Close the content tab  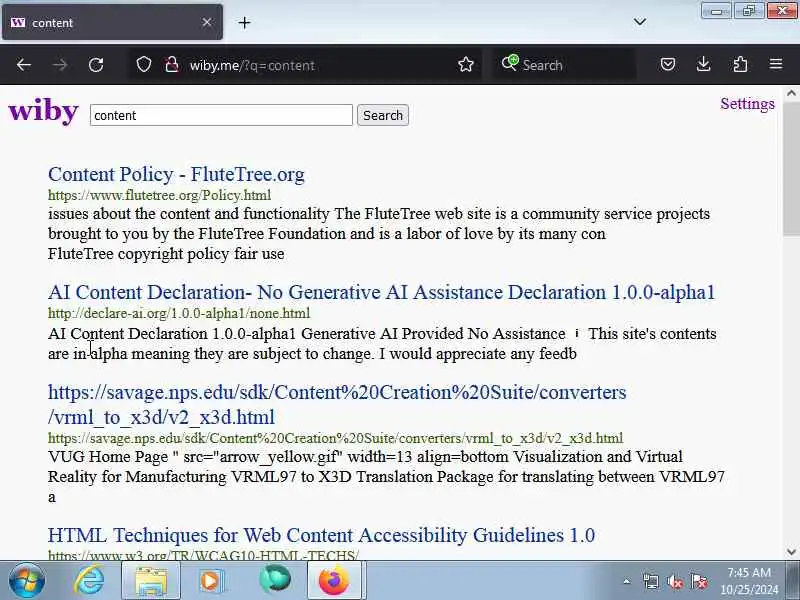[207, 22]
